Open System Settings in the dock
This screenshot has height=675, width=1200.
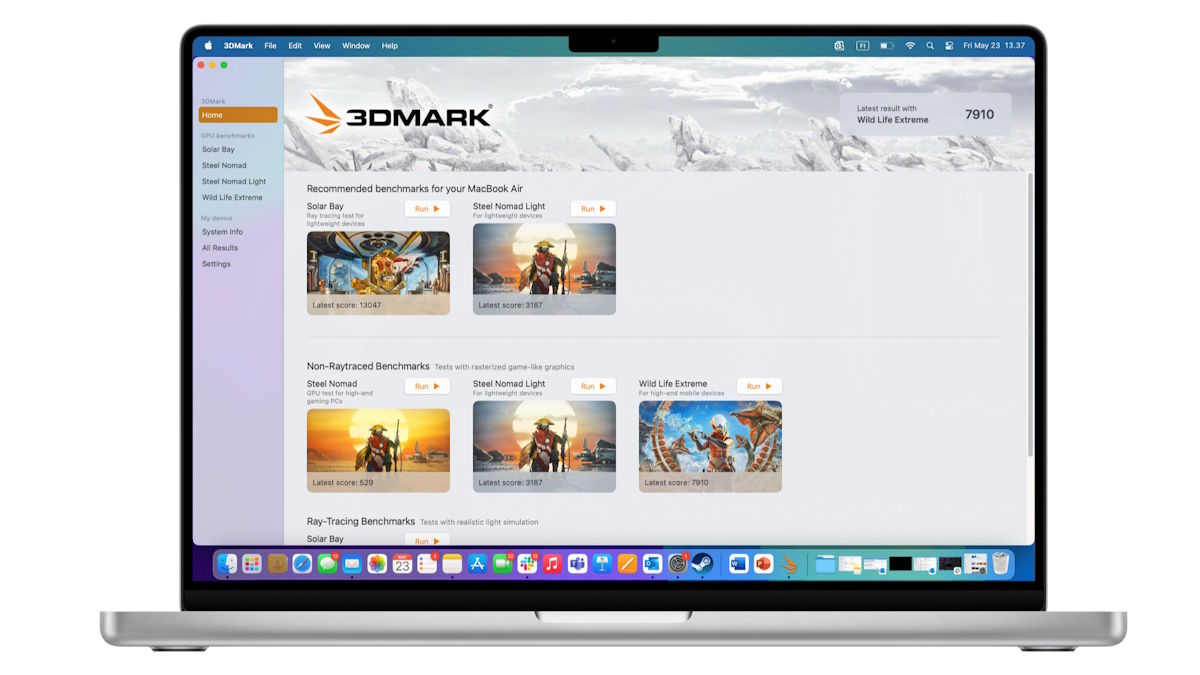677,564
